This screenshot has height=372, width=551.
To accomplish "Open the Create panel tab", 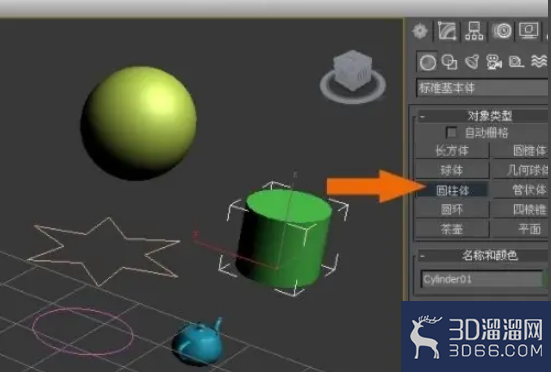I will pyautogui.click(x=420, y=31).
